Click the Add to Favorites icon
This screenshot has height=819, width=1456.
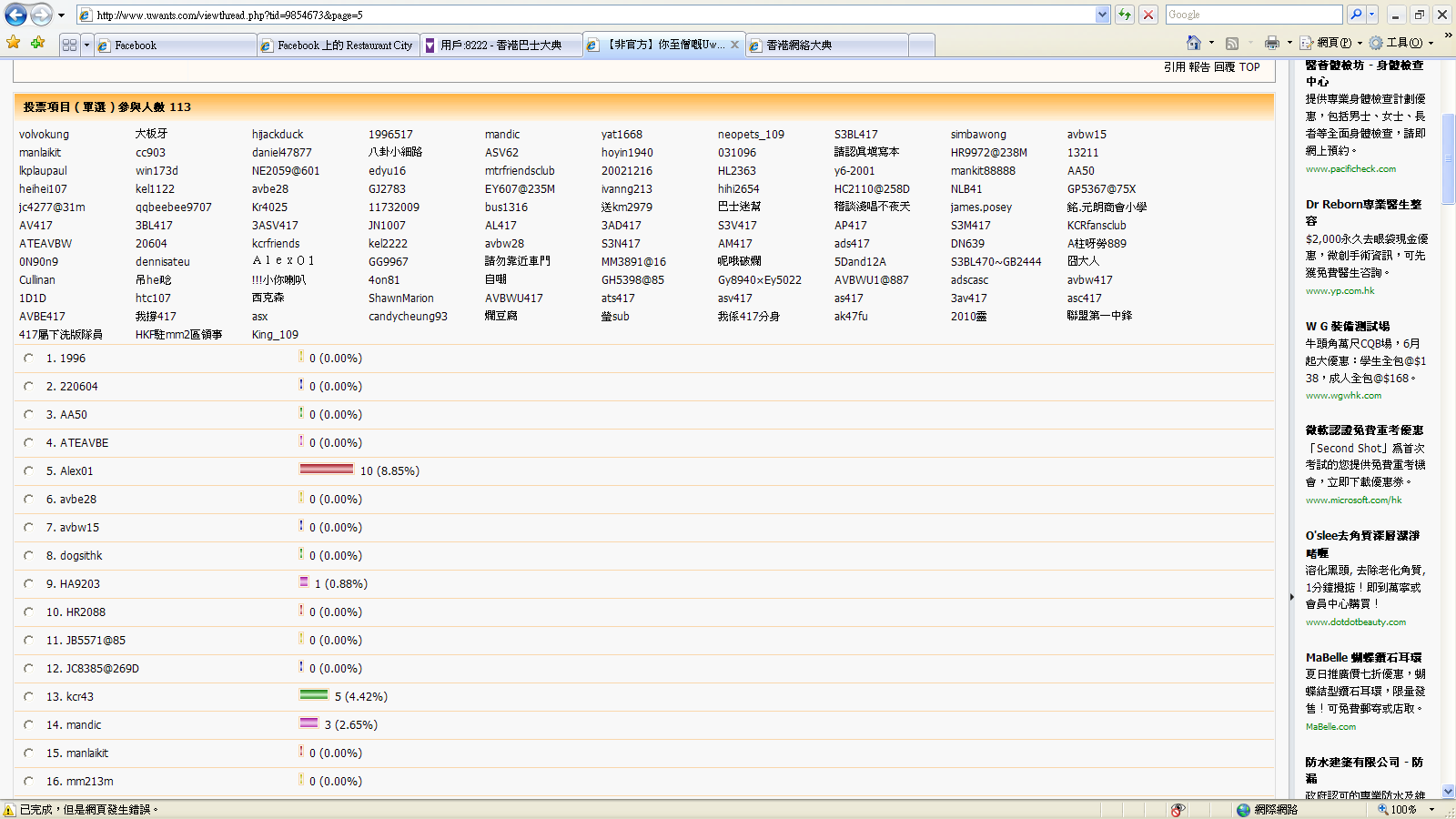[x=37, y=43]
